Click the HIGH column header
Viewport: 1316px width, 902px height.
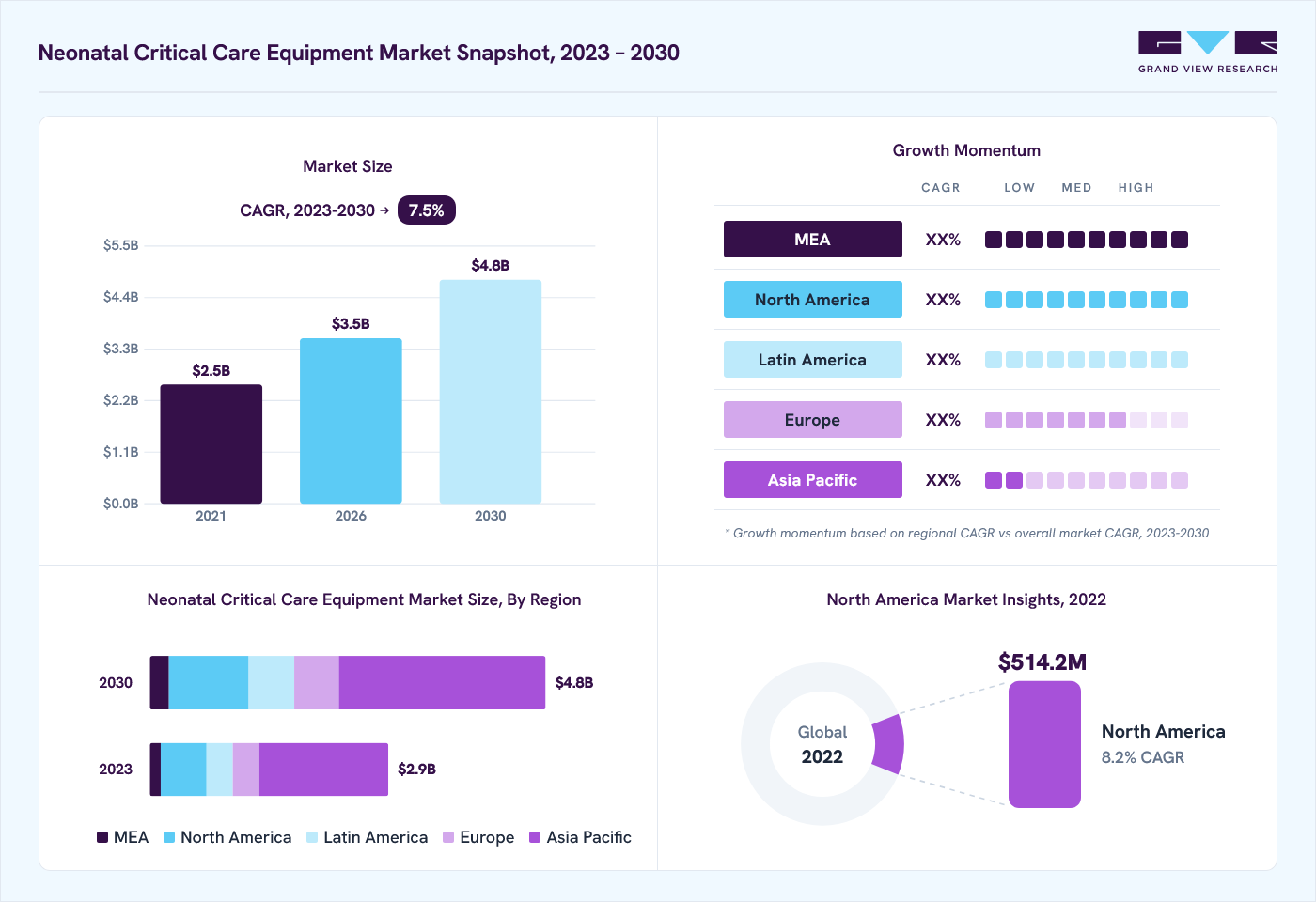click(1136, 188)
